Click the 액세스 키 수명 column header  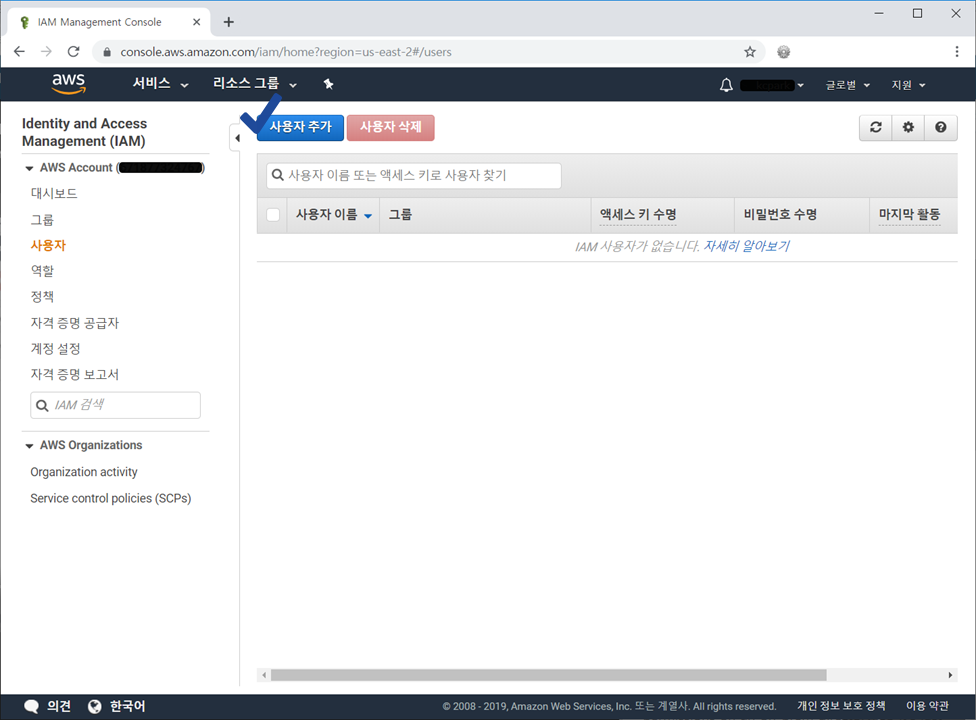pyautogui.click(x=638, y=215)
